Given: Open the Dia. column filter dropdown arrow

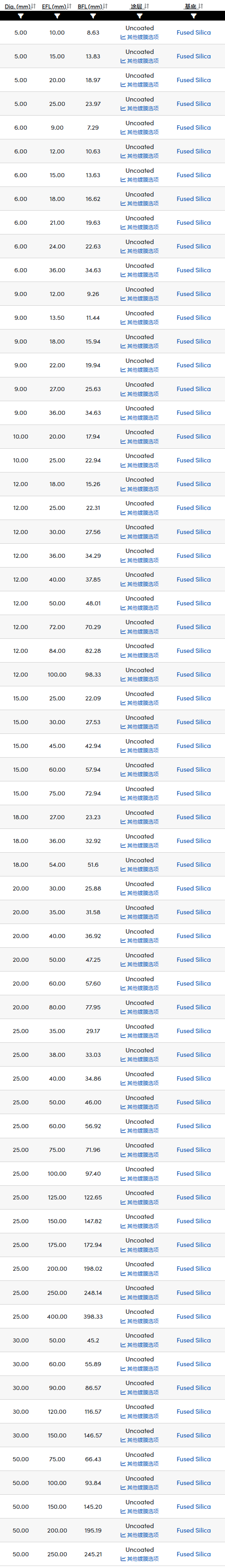Looking at the screenshot, I should point(21,17).
